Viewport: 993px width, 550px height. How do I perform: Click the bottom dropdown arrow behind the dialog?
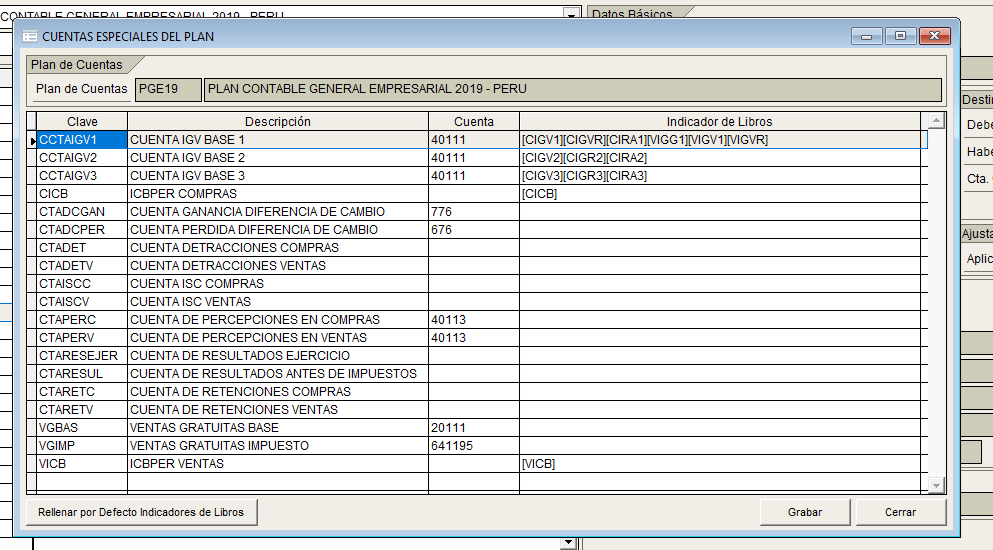click(568, 543)
